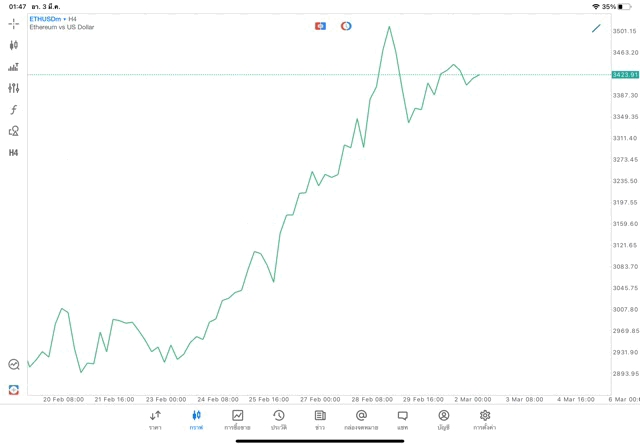Open the chart analysis magnifier icon
This screenshot has width=640, height=447.
pyautogui.click(x=13, y=365)
